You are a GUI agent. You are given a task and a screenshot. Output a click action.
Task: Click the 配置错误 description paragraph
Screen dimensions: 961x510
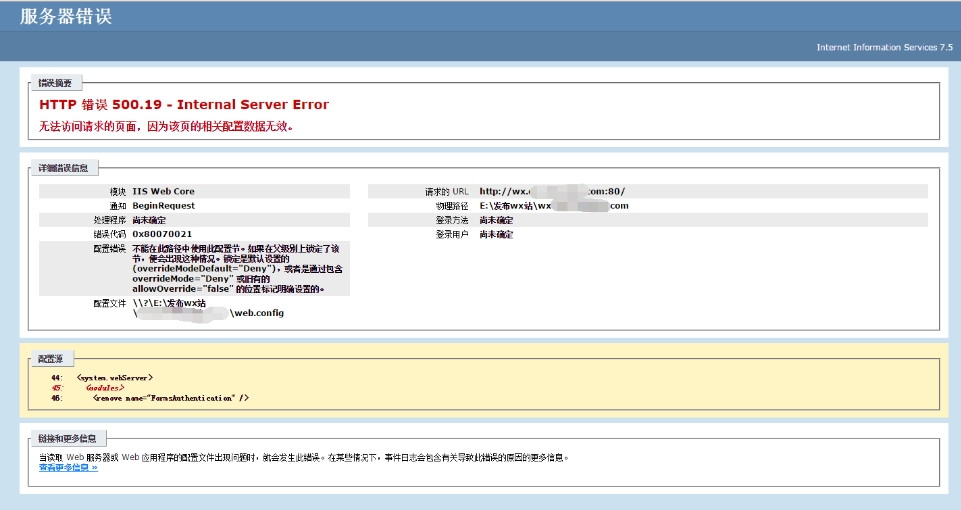238,268
